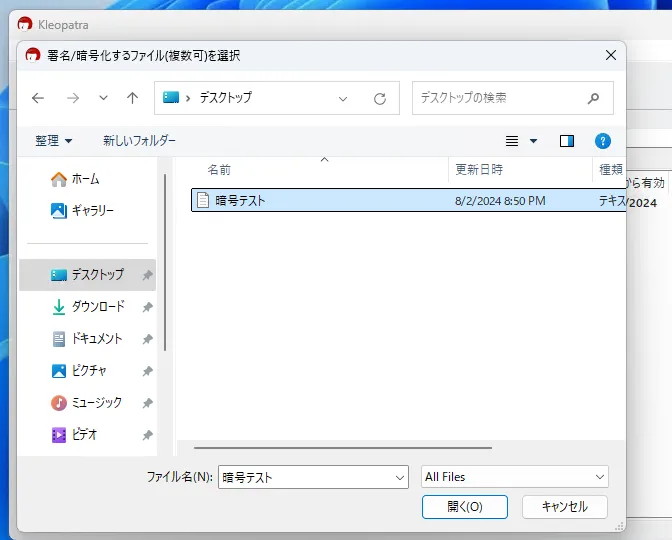The image size is (672, 540).
Task: Open view options dropdown arrow
Action: [x=534, y=141]
